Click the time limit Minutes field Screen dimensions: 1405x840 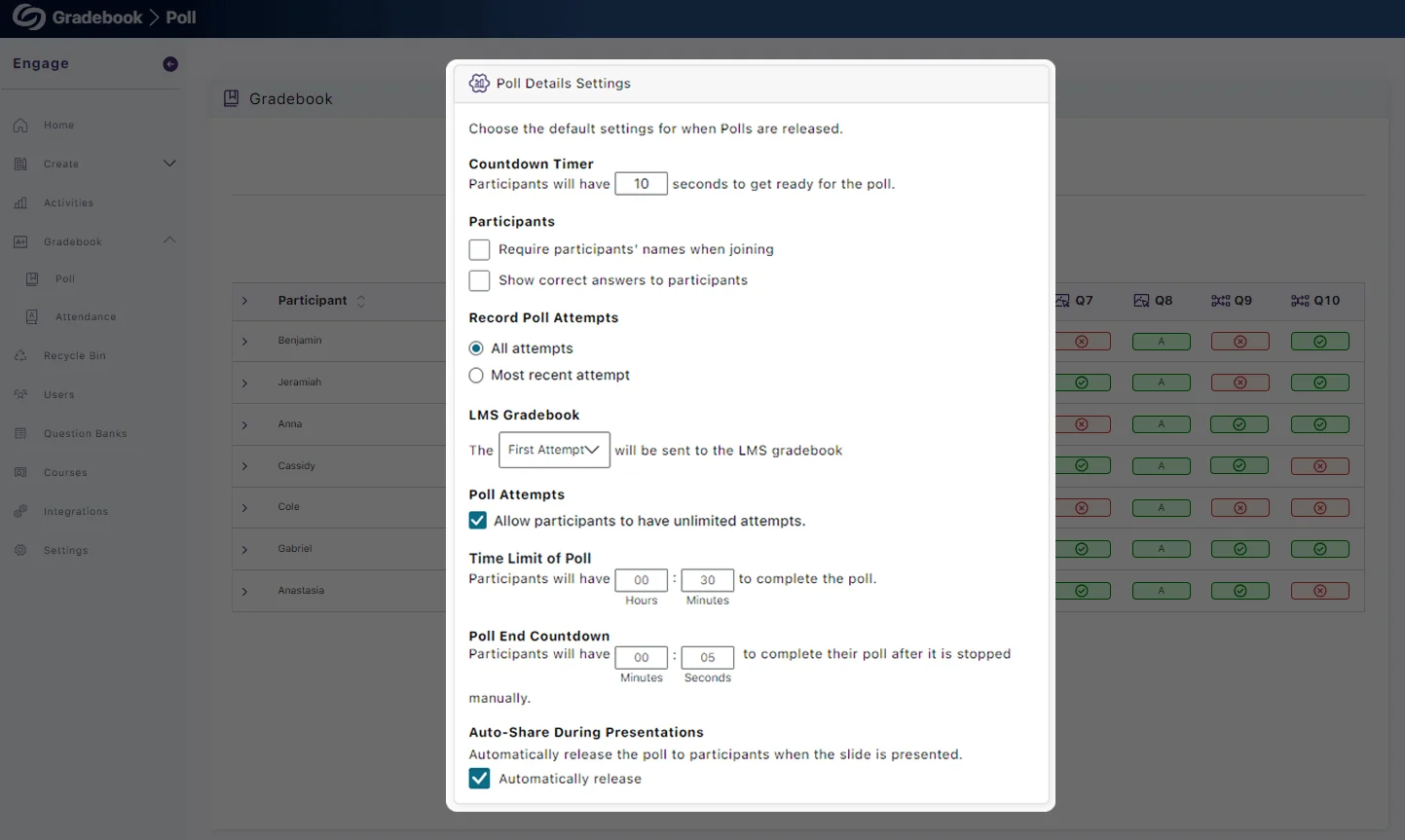tap(708, 580)
